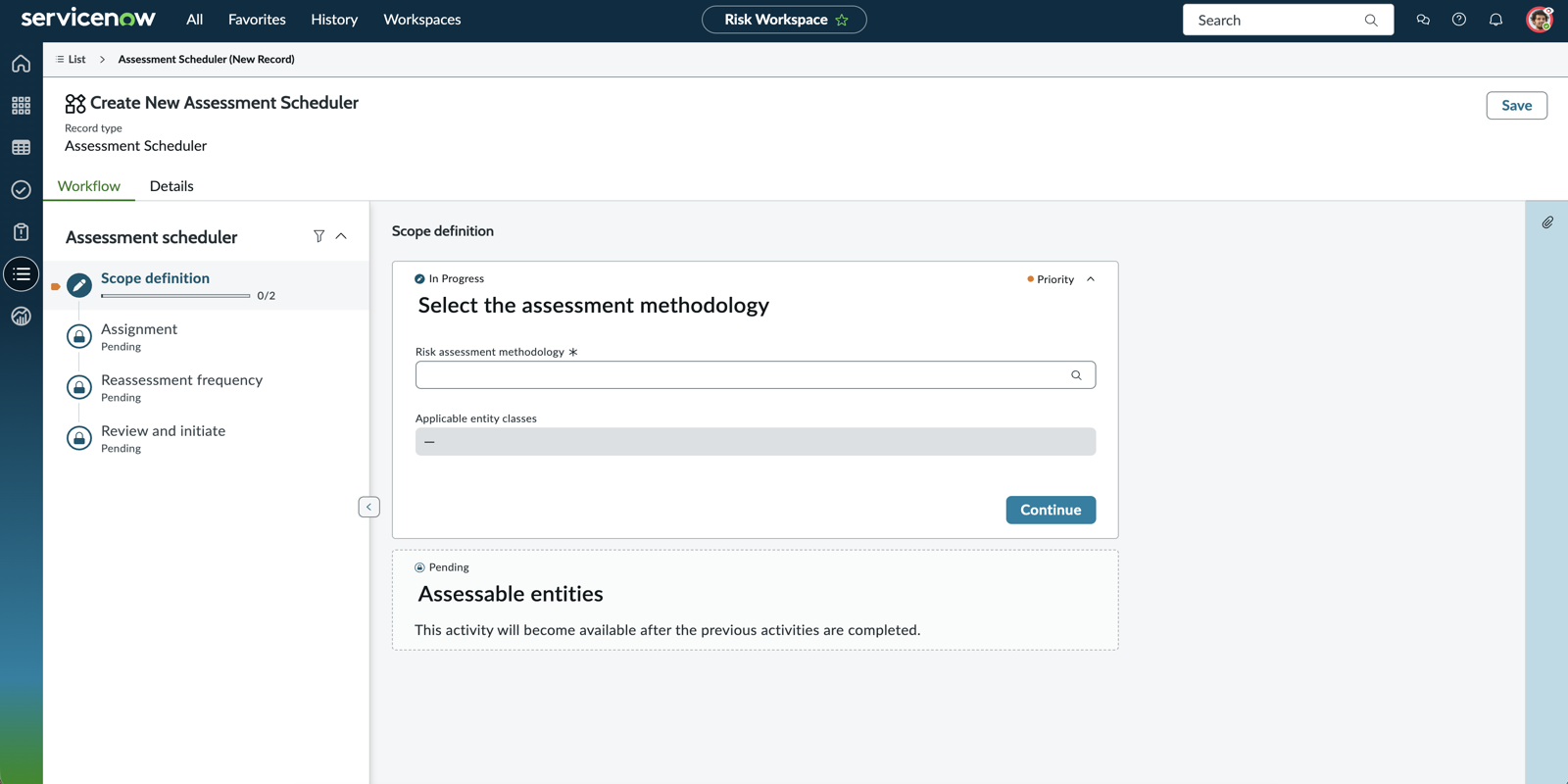Viewport: 1568px width, 784px height.
Task: Click the Continue button
Action: point(1051,510)
